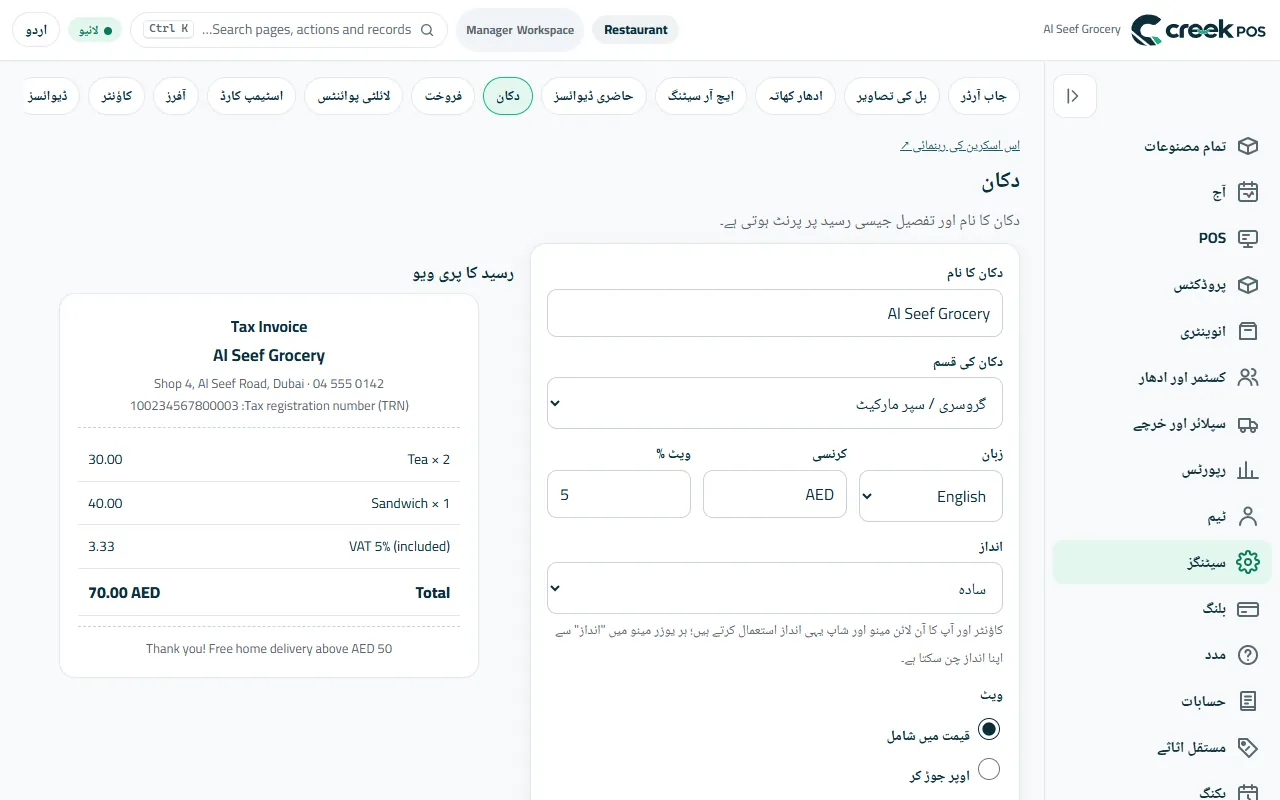
Task: Open the اسٹیمپ کارڈ tab
Action: [252, 96]
